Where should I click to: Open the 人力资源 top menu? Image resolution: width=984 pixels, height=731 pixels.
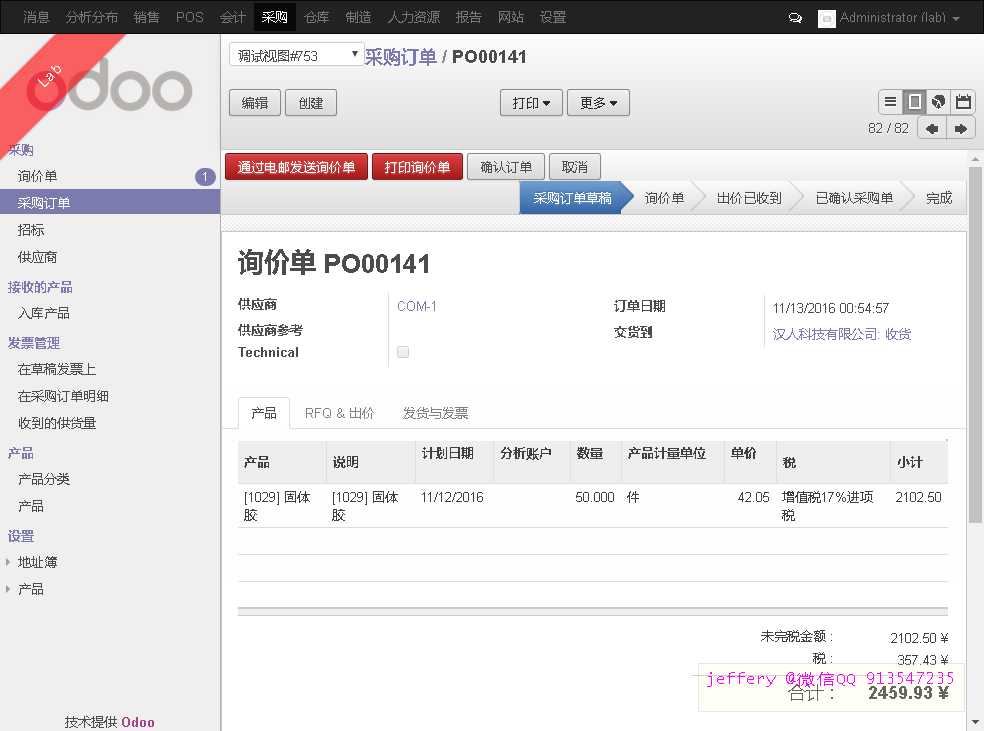[x=414, y=17]
